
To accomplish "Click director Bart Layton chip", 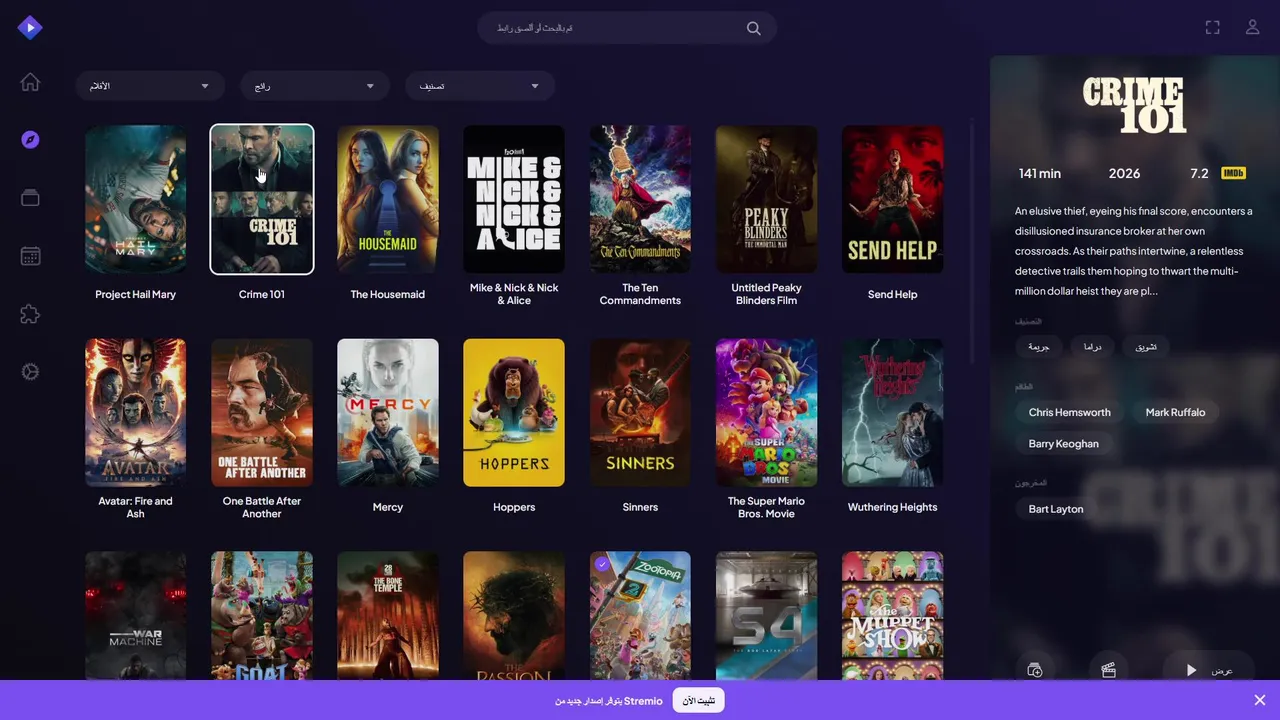I will pyautogui.click(x=1056, y=509).
